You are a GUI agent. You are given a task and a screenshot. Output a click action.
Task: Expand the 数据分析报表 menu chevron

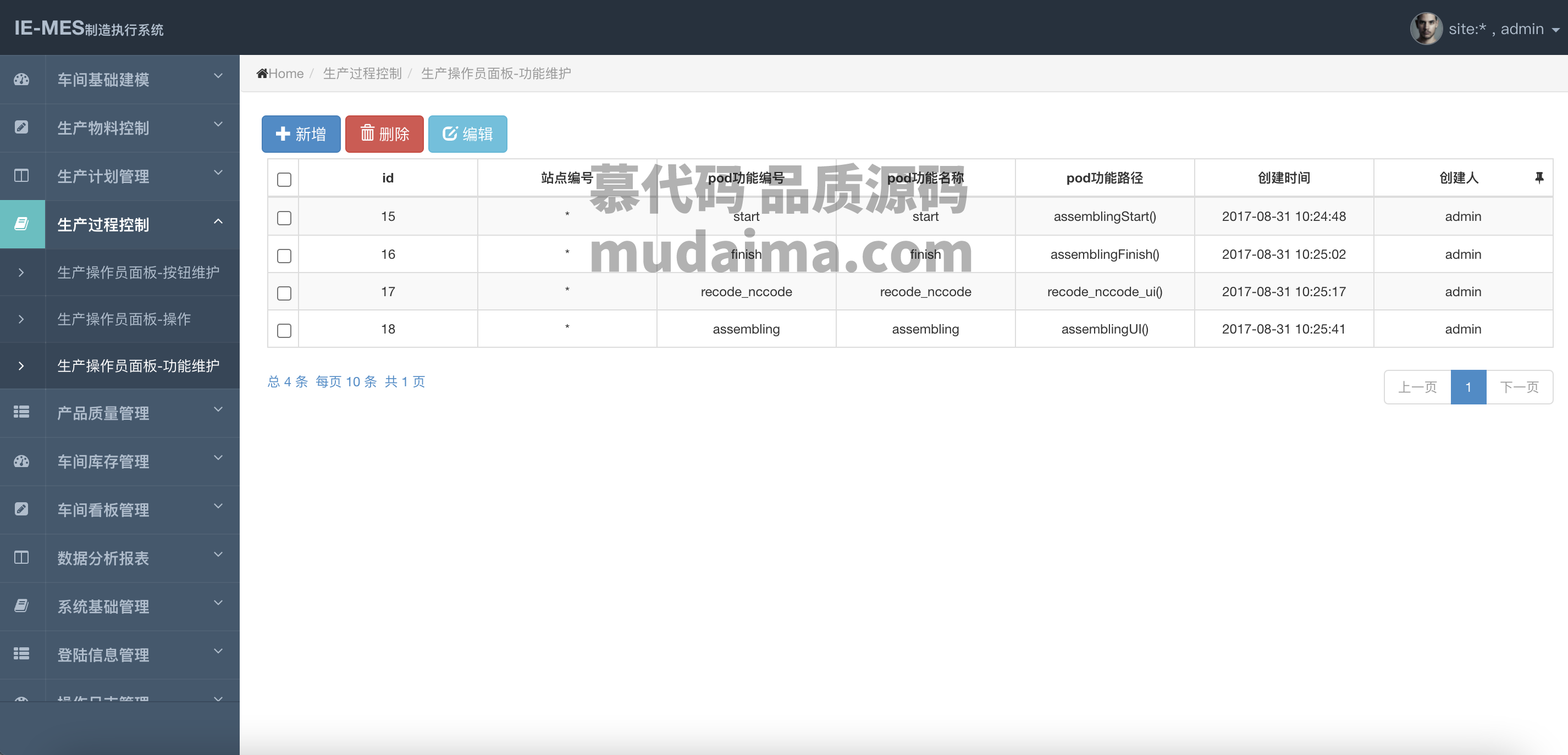tap(218, 555)
